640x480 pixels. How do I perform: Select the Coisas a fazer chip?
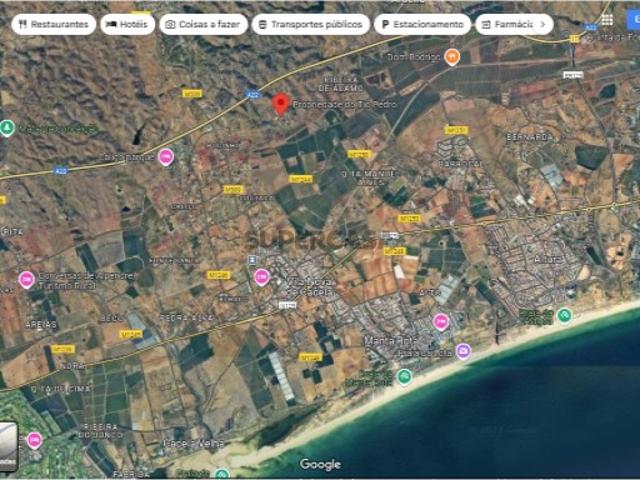pos(203,24)
